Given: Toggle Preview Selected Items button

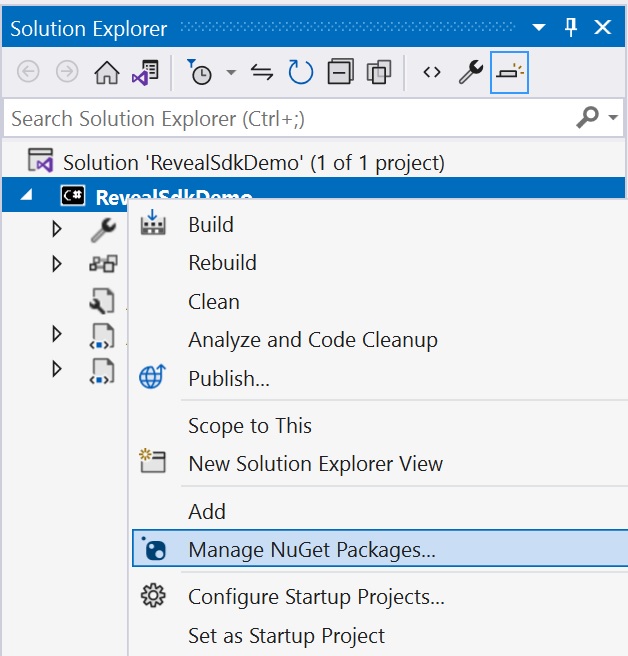Looking at the screenshot, I should [x=509, y=72].
